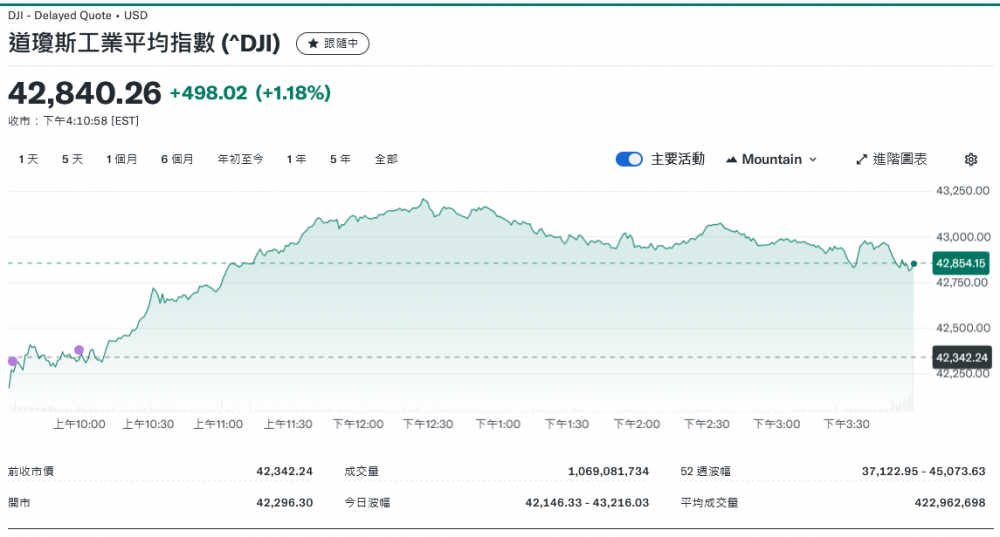Select the 全部 time range
Screen dimensions: 1000x537
386,159
